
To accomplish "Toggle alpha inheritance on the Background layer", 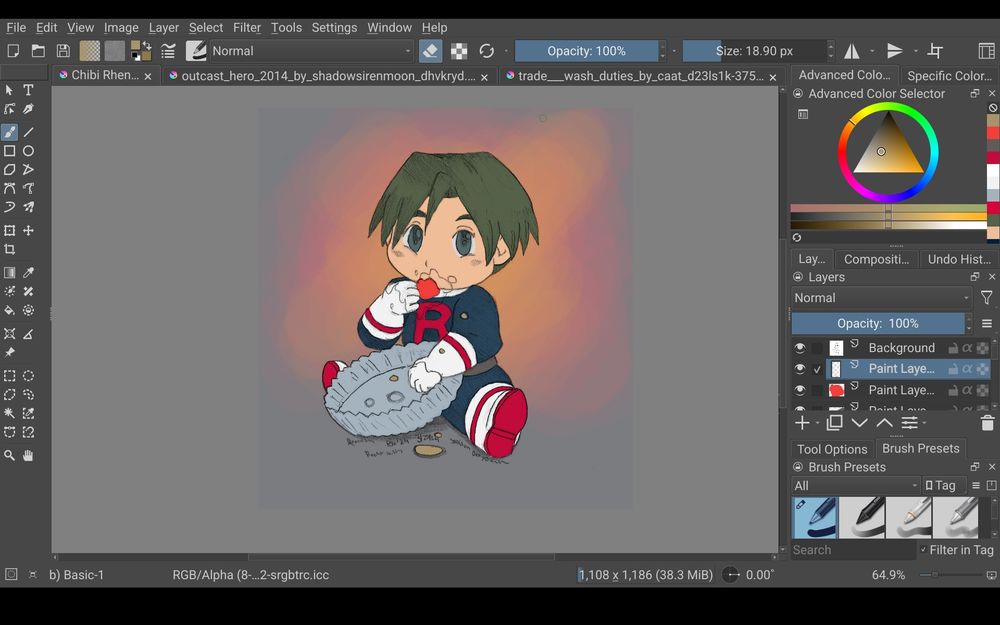I will pyautogui.click(x=967, y=348).
